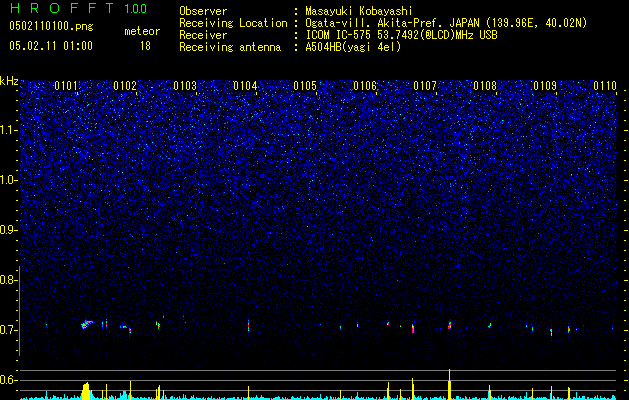Click the kHz axis unit label

tap(9, 81)
